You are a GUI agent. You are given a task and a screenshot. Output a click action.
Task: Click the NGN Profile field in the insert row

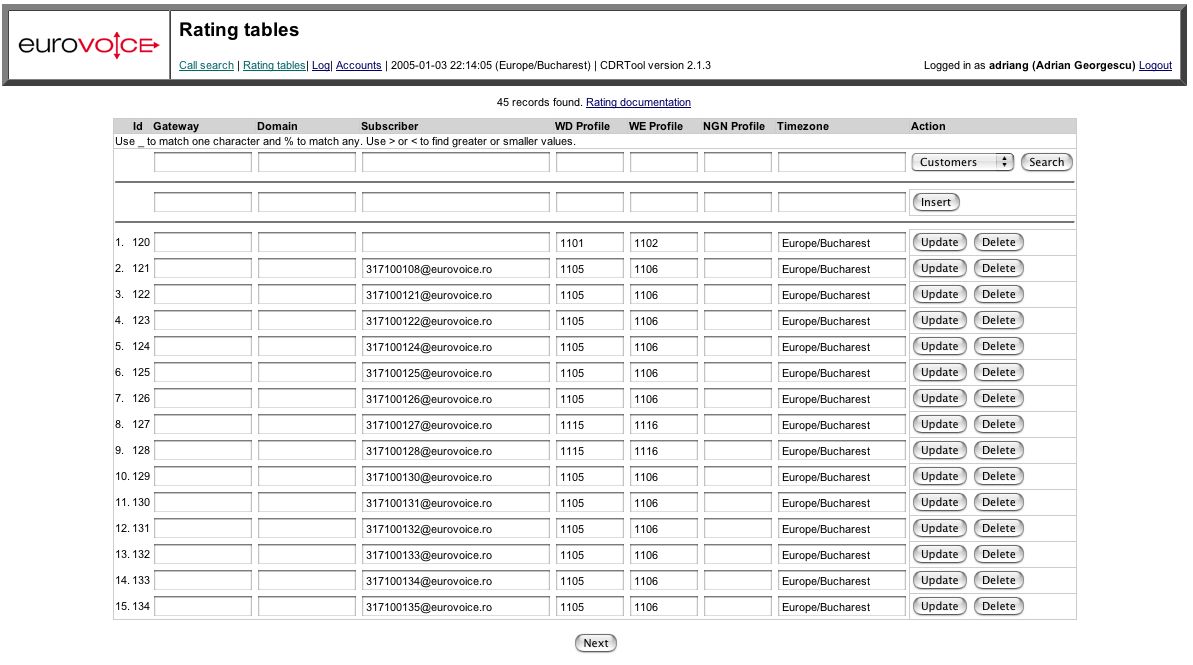[x=737, y=202]
